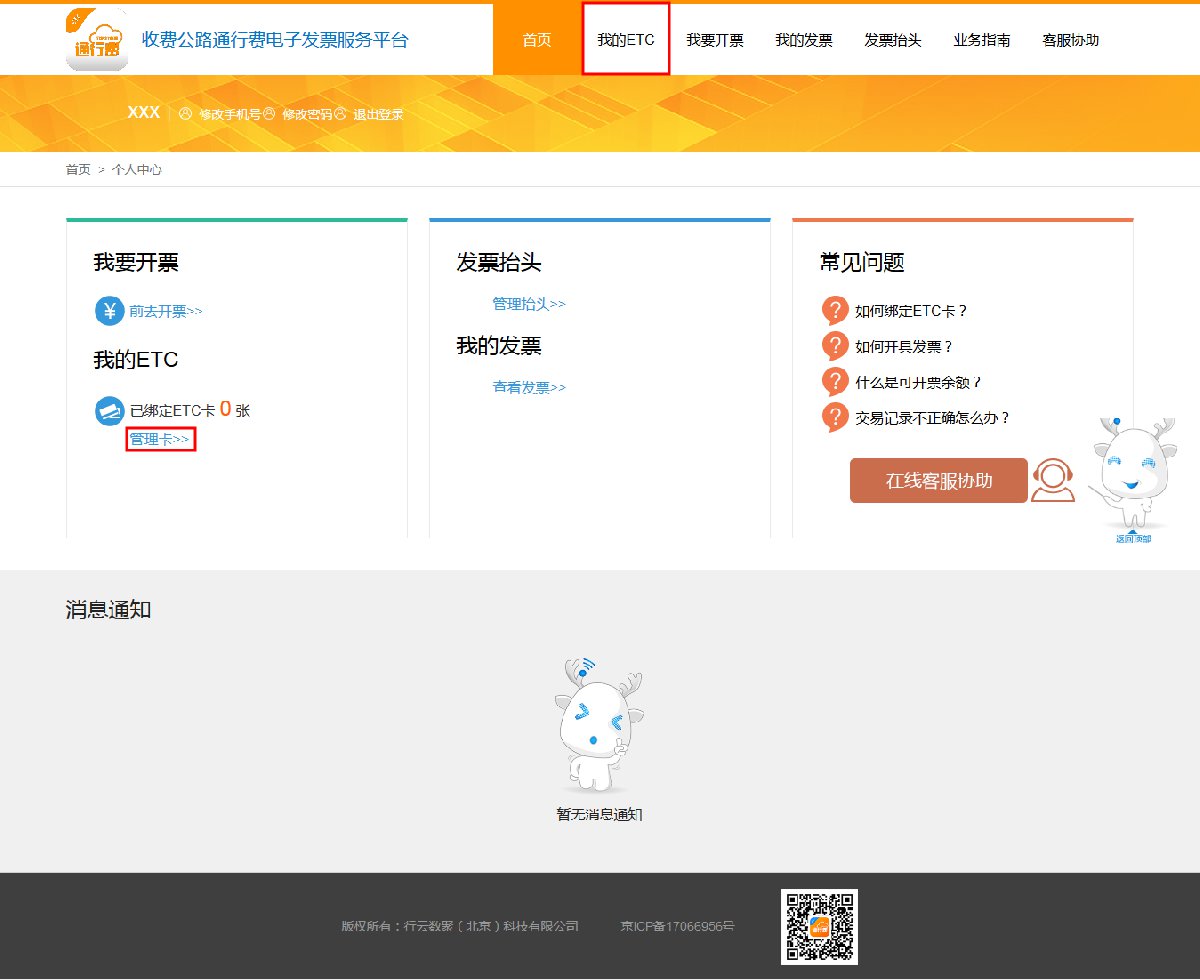This screenshot has height=980, width=1200.
Task: Open the 业务指南 menu item
Action: [982, 40]
